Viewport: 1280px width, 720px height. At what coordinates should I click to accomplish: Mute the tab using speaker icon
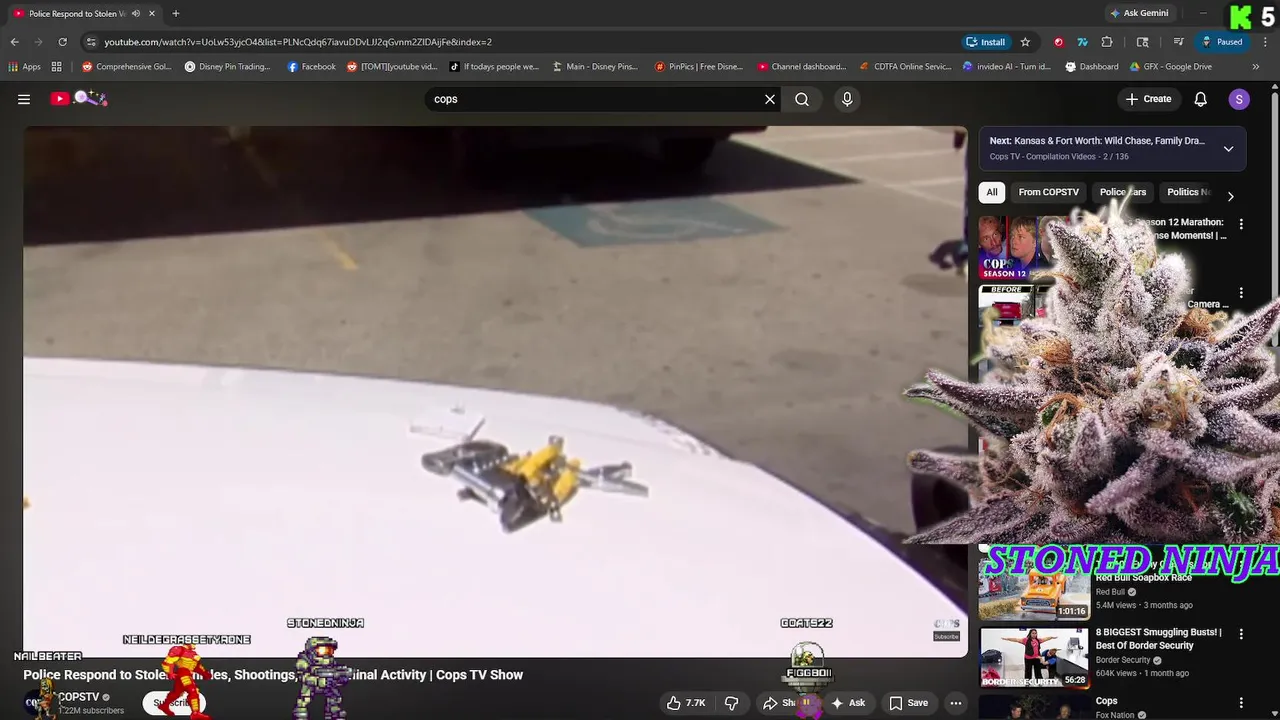(136, 13)
